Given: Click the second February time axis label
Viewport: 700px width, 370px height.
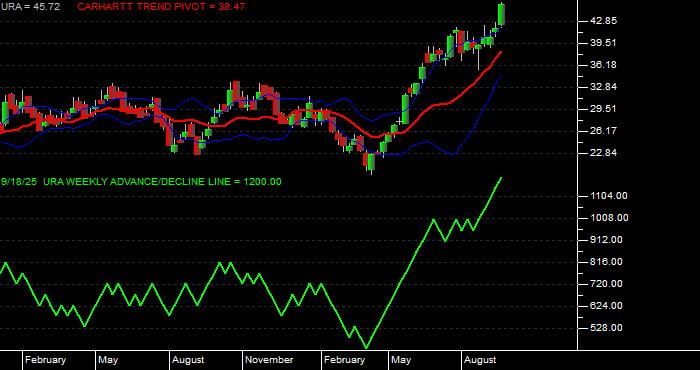Looking at the screenshot, I should coord(345,360).
